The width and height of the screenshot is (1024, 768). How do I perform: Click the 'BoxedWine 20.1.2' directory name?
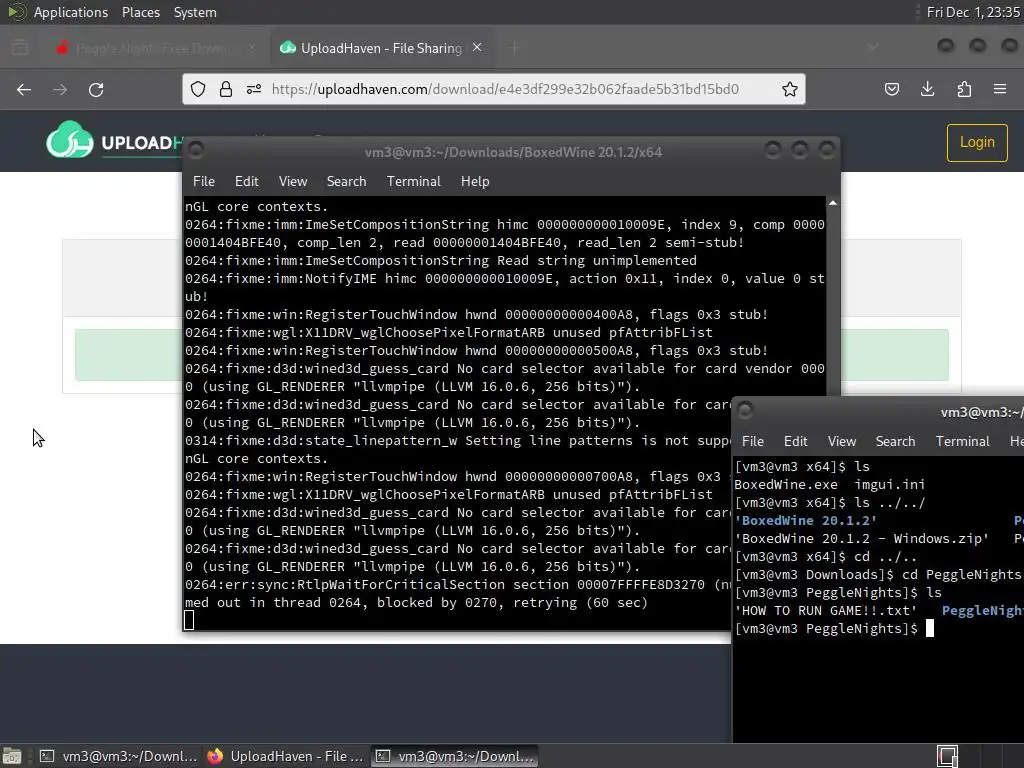pyautogui.click(x=805, y=520)
